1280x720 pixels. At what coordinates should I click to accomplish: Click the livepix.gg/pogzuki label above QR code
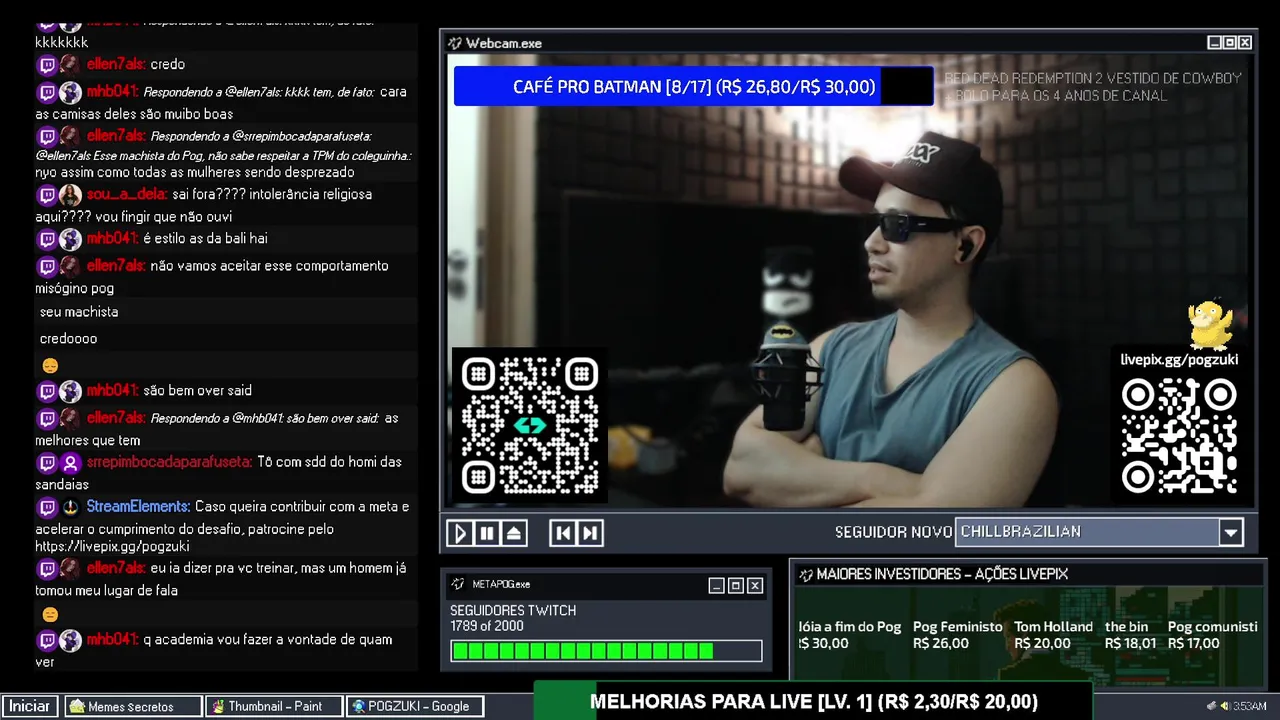tap(1179, 359)
